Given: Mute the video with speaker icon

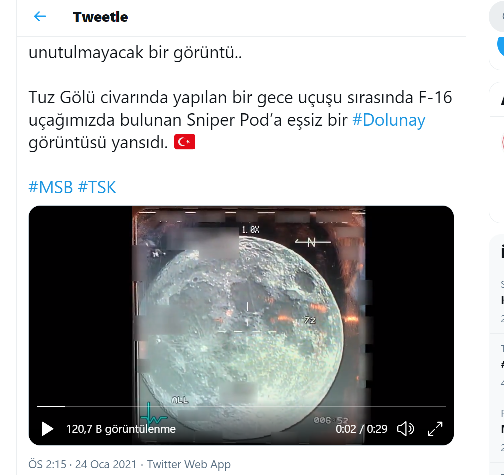Looking at the screenshot, I should click(x=405, y=429).
